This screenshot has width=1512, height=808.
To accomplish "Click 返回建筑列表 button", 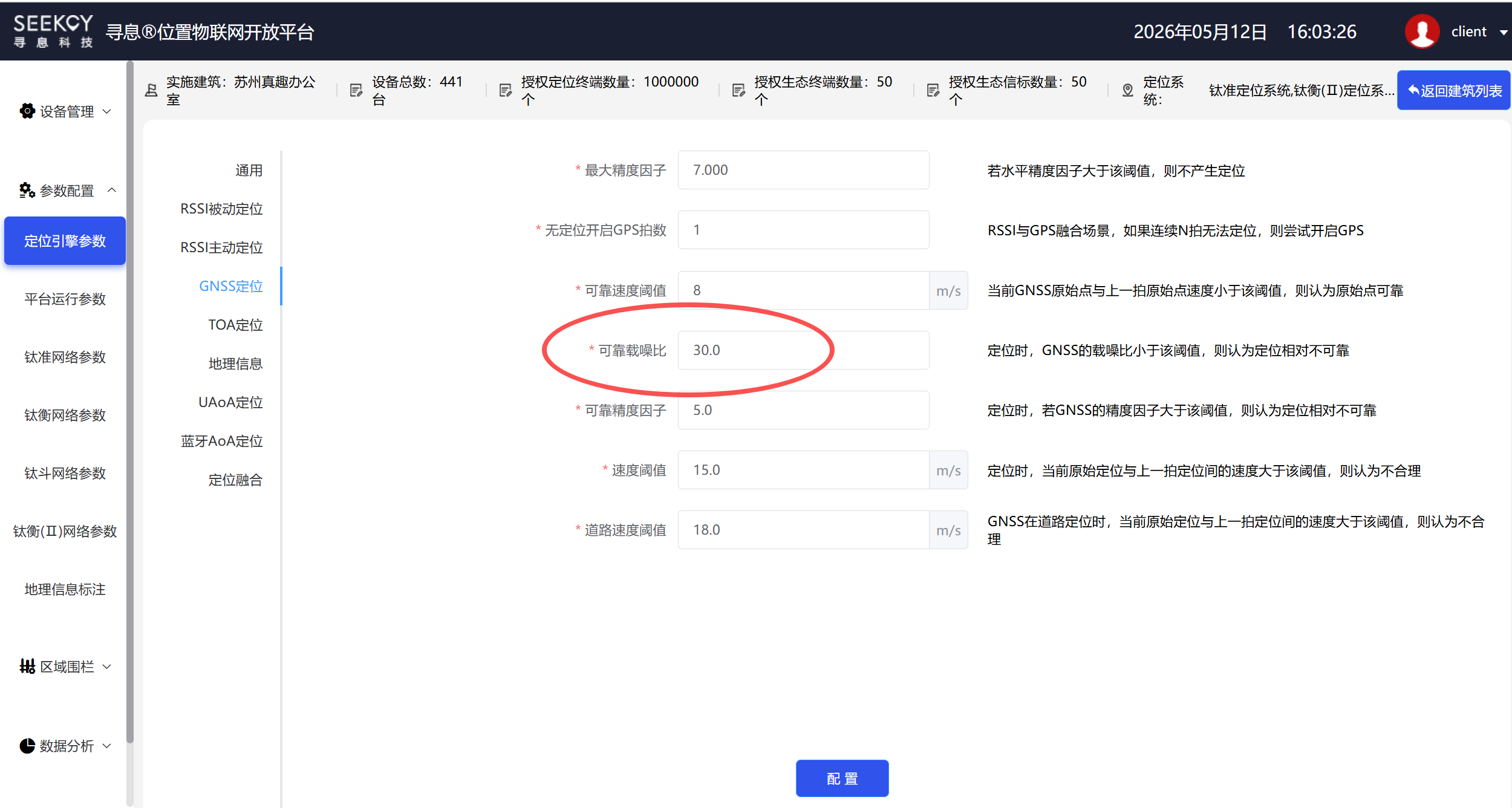I will point(1453,90).
